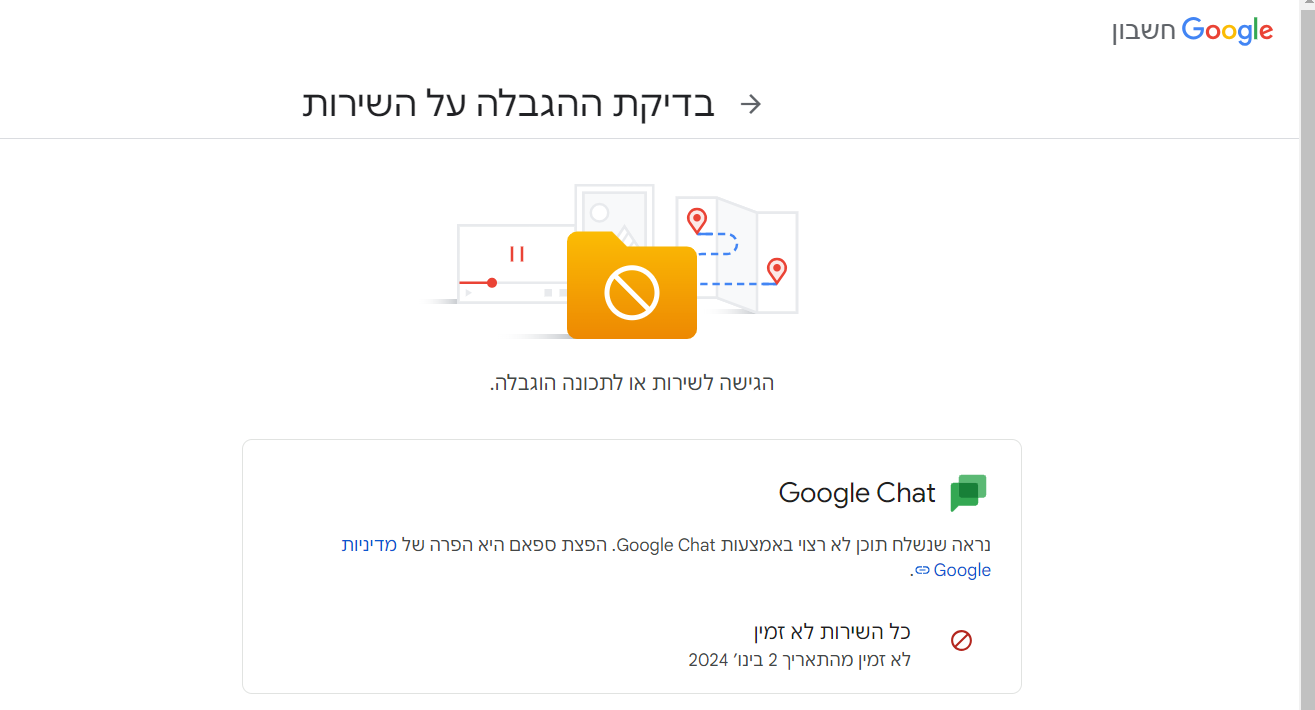
Task: Click the red map pin in the illustration
Action: (699, 216)
